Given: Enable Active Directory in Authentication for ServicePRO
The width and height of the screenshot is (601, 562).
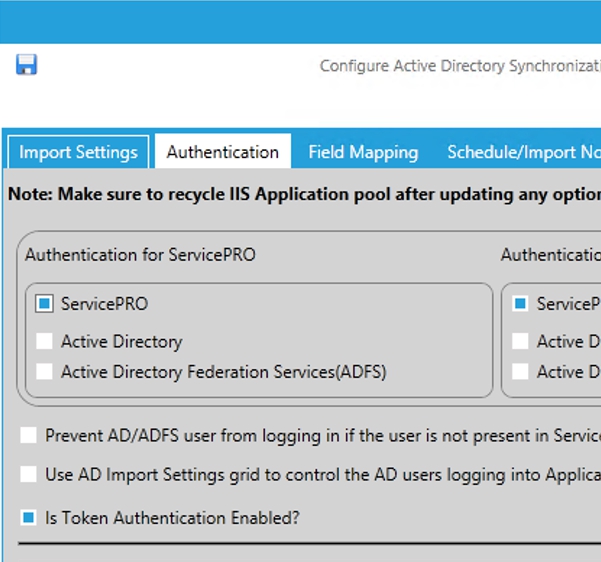Looking at the screenshot, I should [x=44, y=341].
